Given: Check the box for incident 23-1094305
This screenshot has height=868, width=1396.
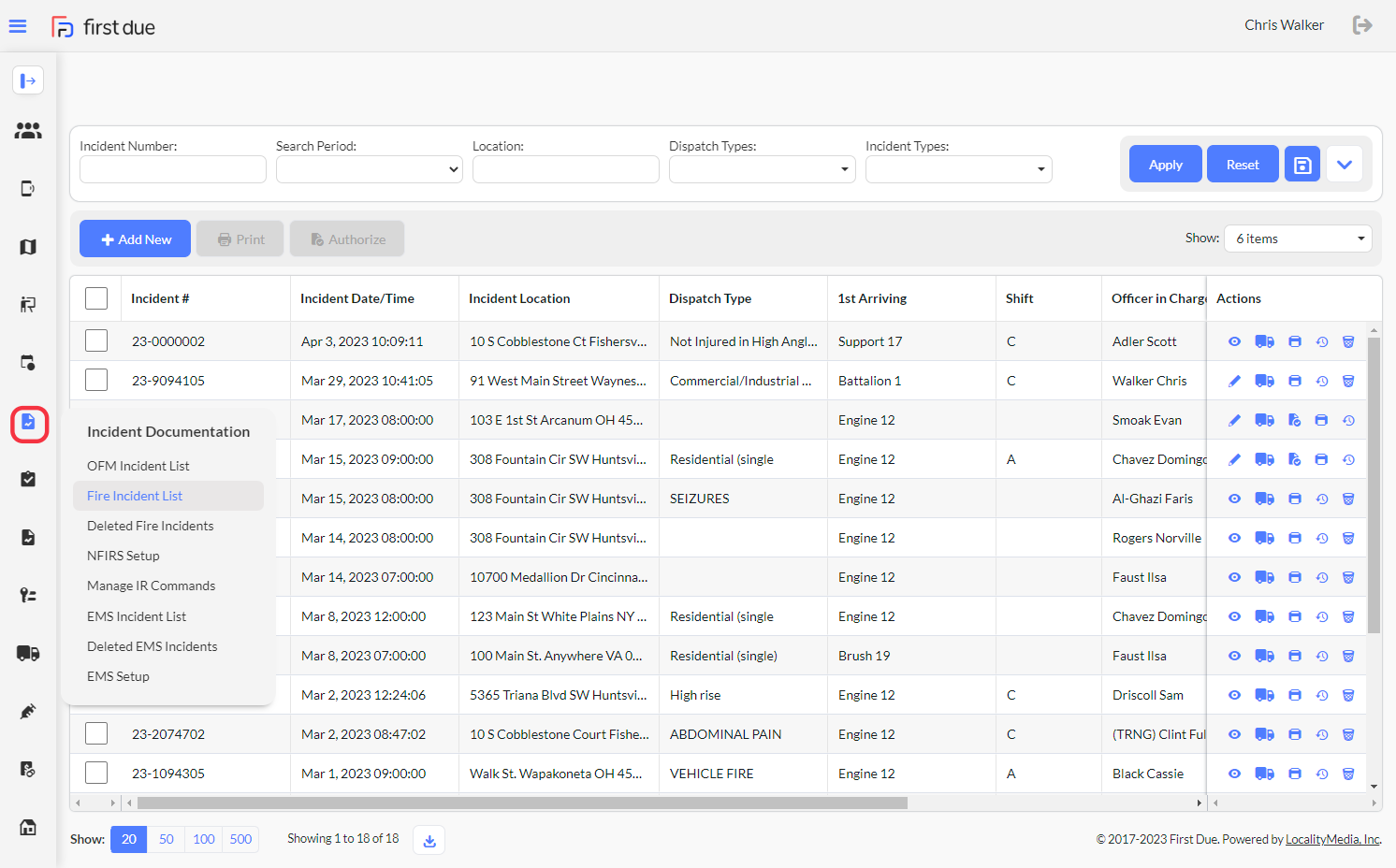Looking at the screenshot, I should [x=96, y=773].
